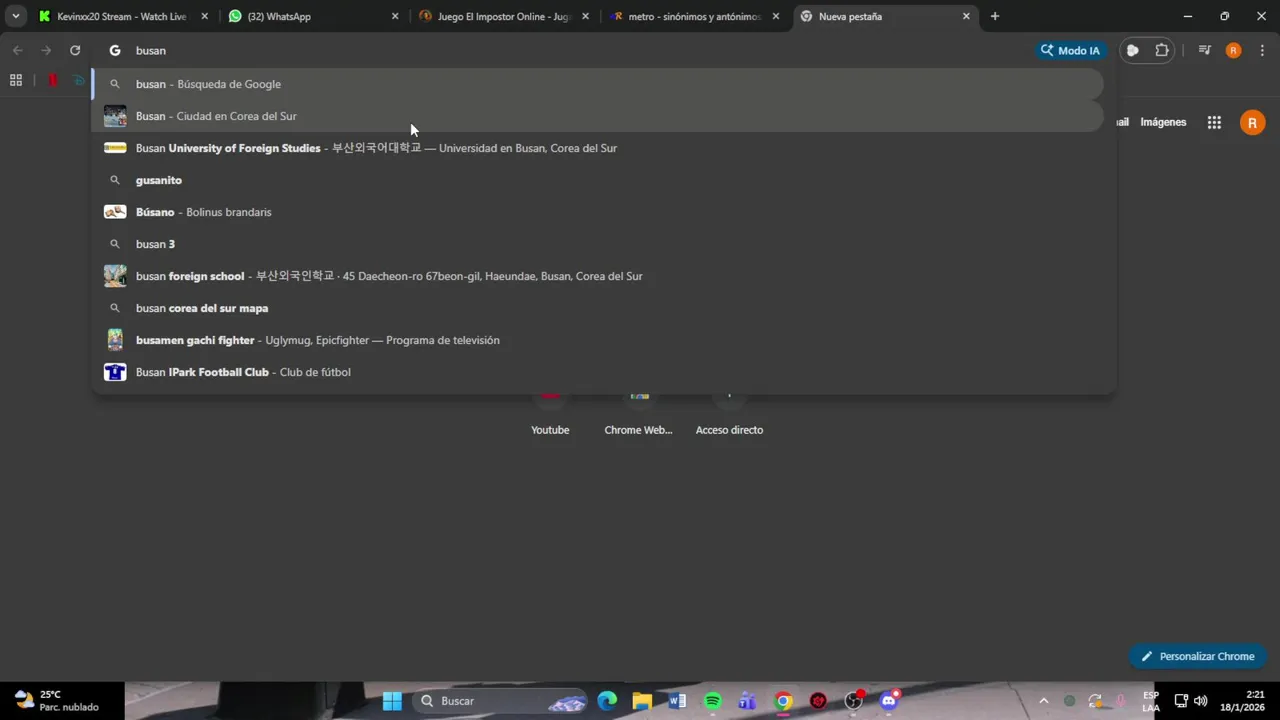Viewport: 1280px width, 720px height.
Task: Select 'Busan - Ciudad en Corea del Sur' suggestion
Action: [x=598, y=116]
